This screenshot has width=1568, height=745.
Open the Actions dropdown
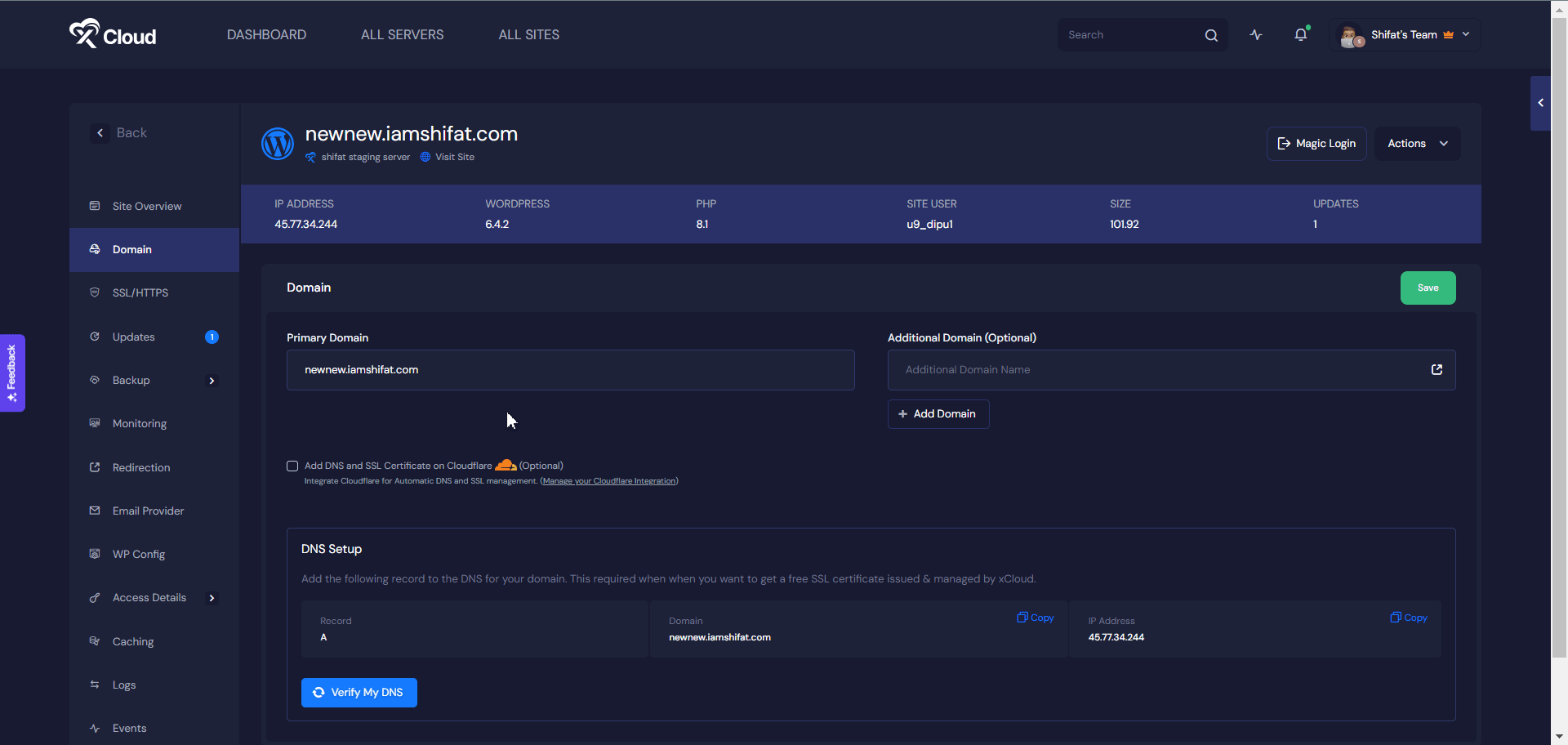1417,144
